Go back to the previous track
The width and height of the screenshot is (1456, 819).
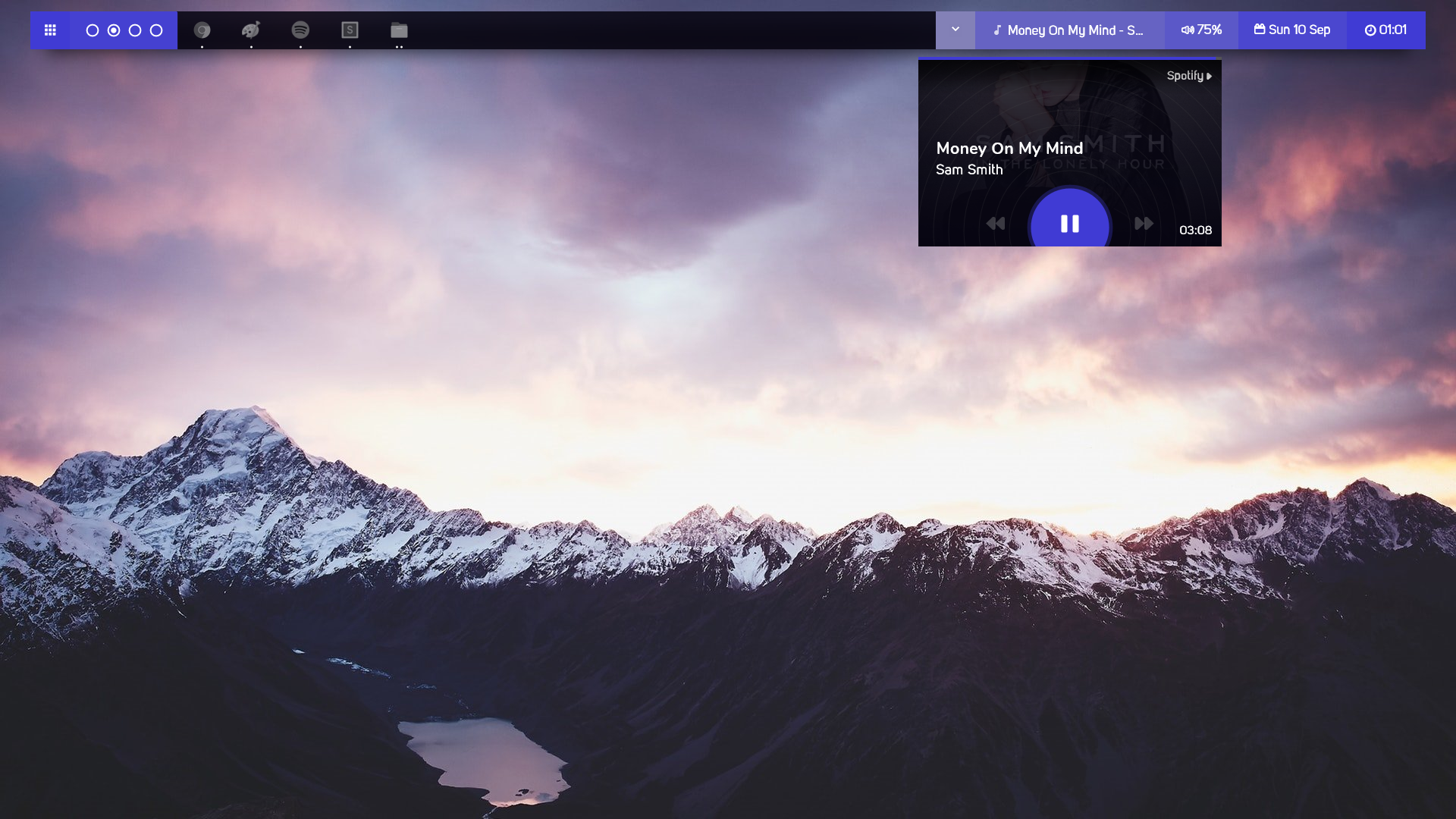point(996,224)
